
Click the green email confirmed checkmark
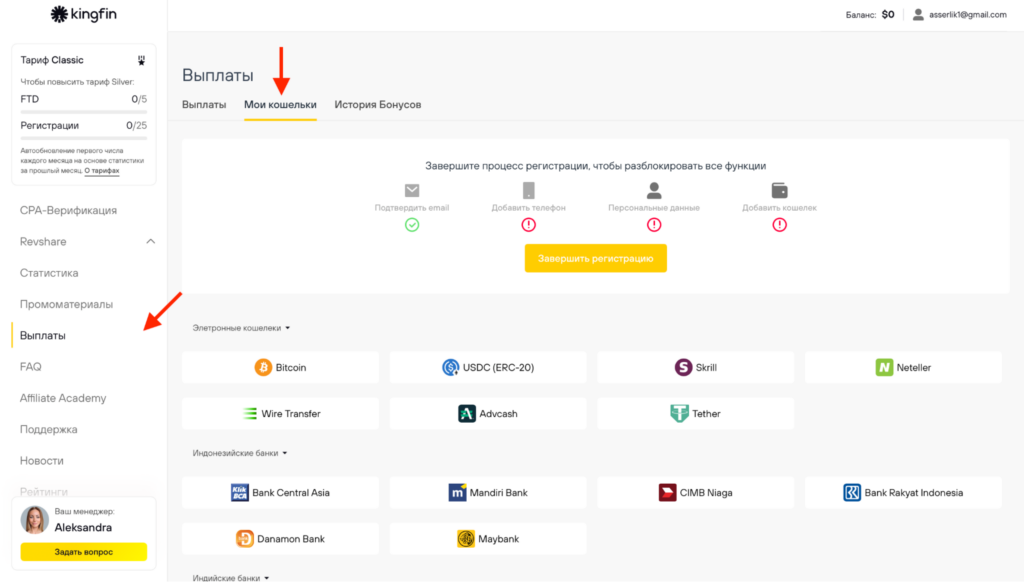pyautogui.click(x=411, y=225)
